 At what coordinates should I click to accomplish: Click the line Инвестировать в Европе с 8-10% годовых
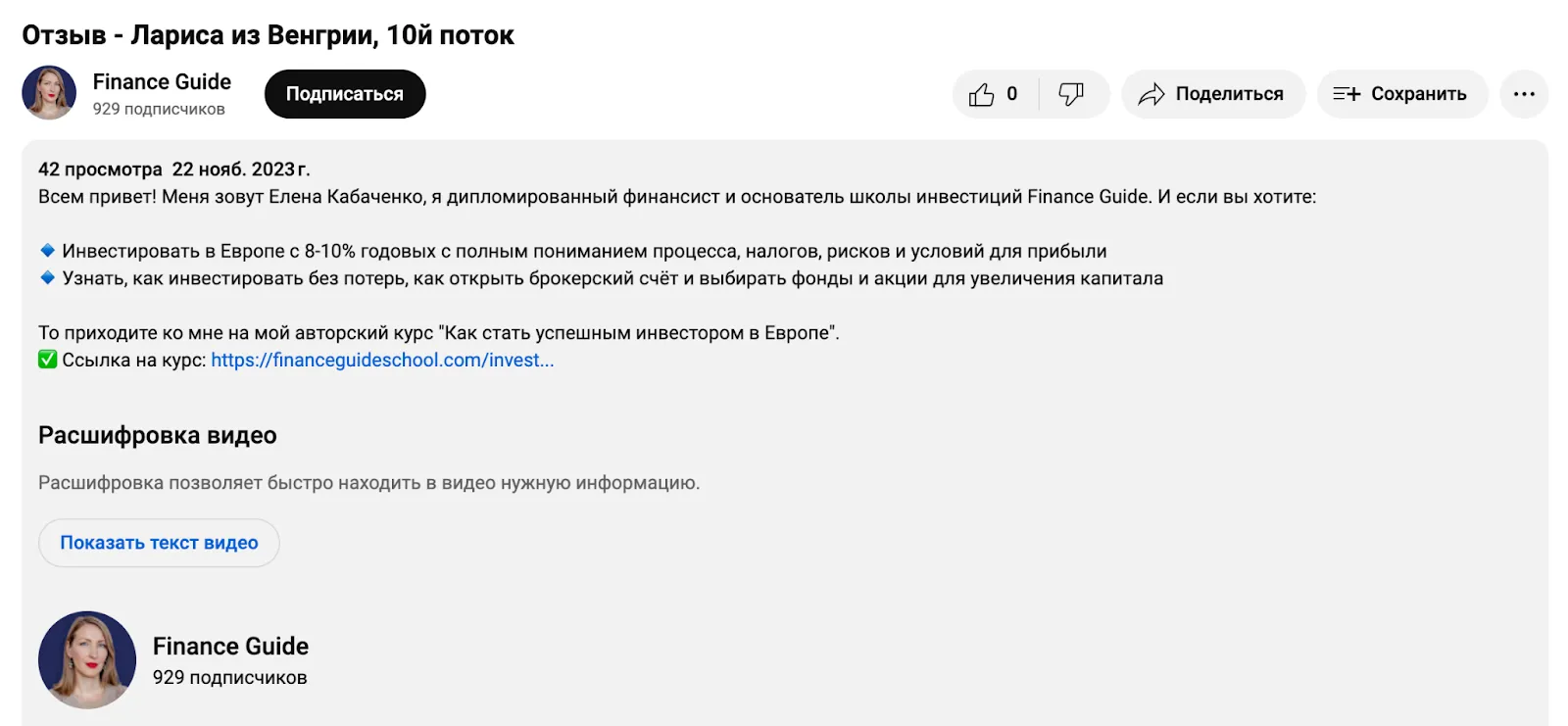[584, 251]
